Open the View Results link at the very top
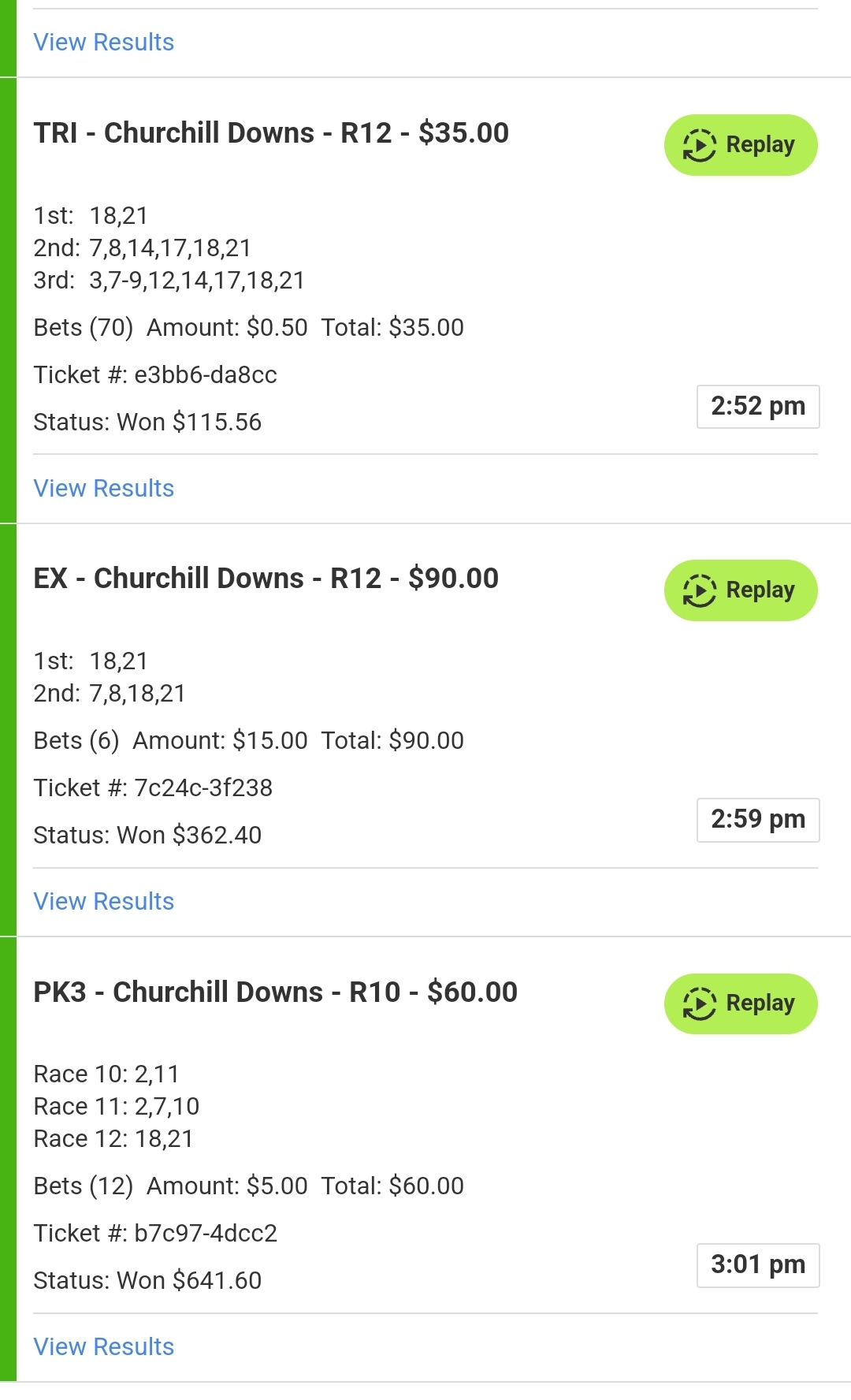 tap(104, 43)
